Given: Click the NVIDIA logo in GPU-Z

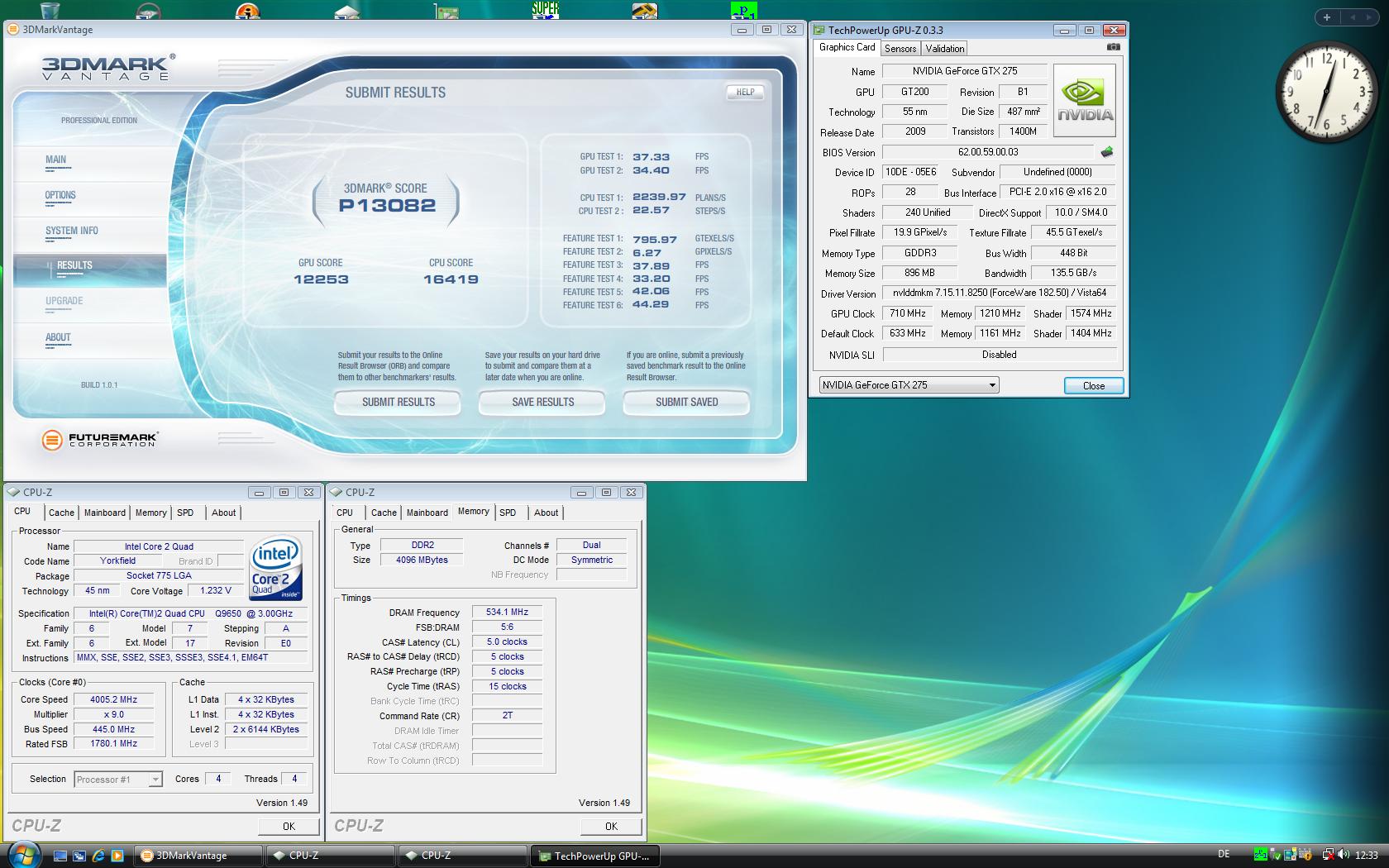Looking at the screenshot, I should [1086, 101].
